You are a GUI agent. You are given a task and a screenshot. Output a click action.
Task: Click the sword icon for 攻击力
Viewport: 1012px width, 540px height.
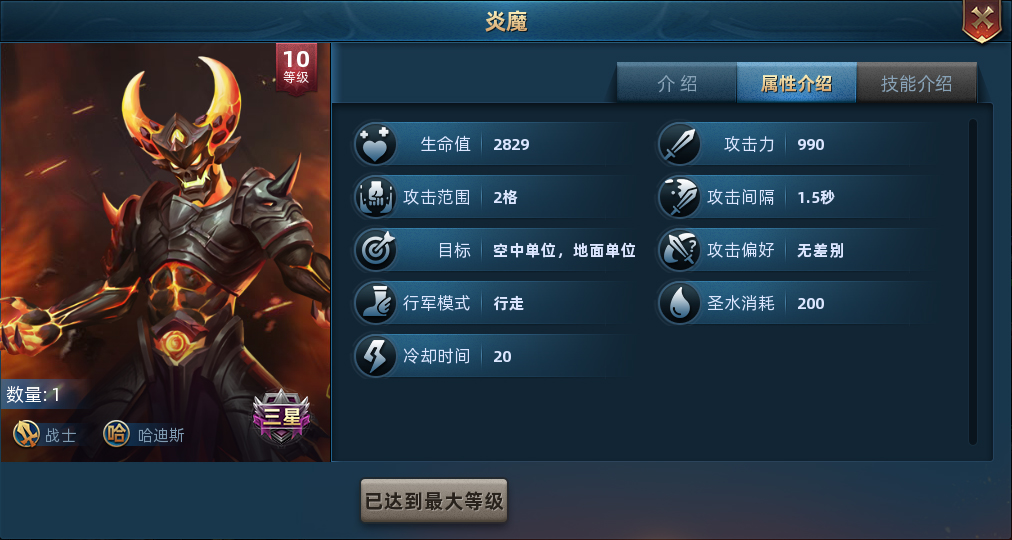tap(679, 145)
